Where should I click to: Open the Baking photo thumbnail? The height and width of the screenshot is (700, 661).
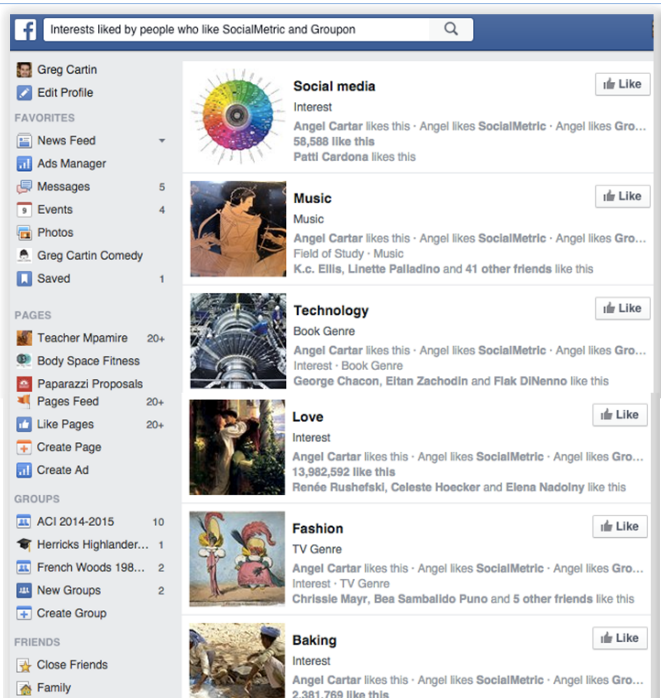point(237,661)
